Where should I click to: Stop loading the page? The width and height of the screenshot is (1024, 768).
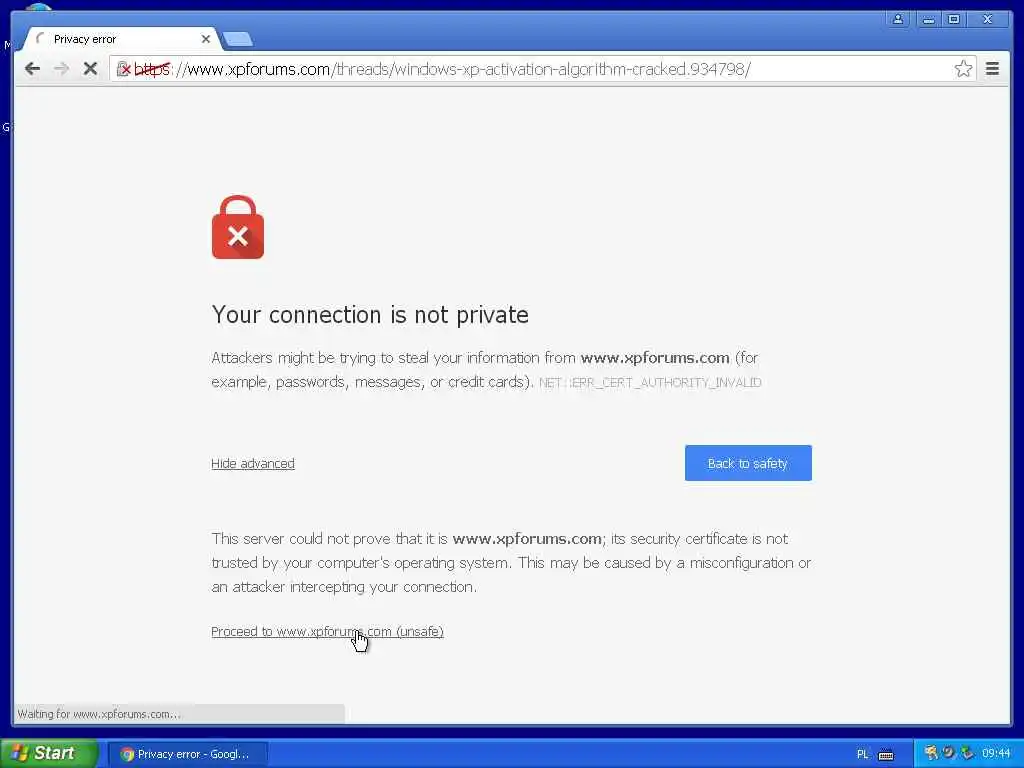(90, 69)
